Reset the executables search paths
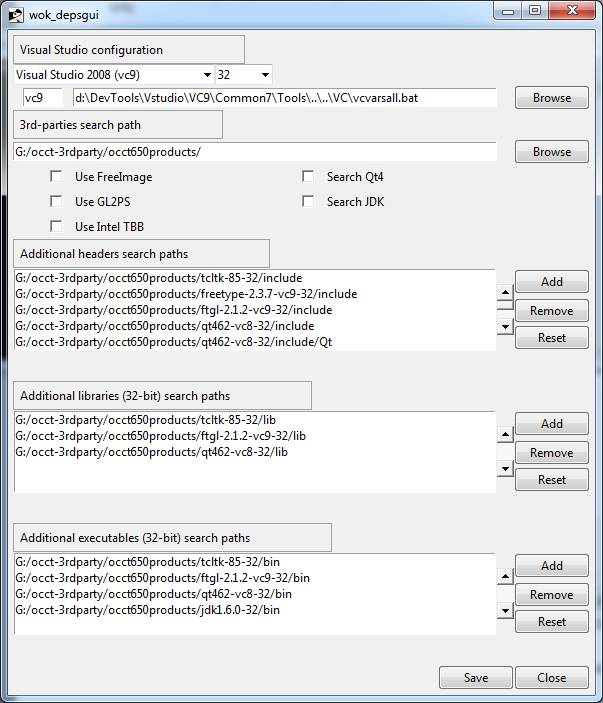This screenshot has height=703, width=603. (x=551, y=622)
